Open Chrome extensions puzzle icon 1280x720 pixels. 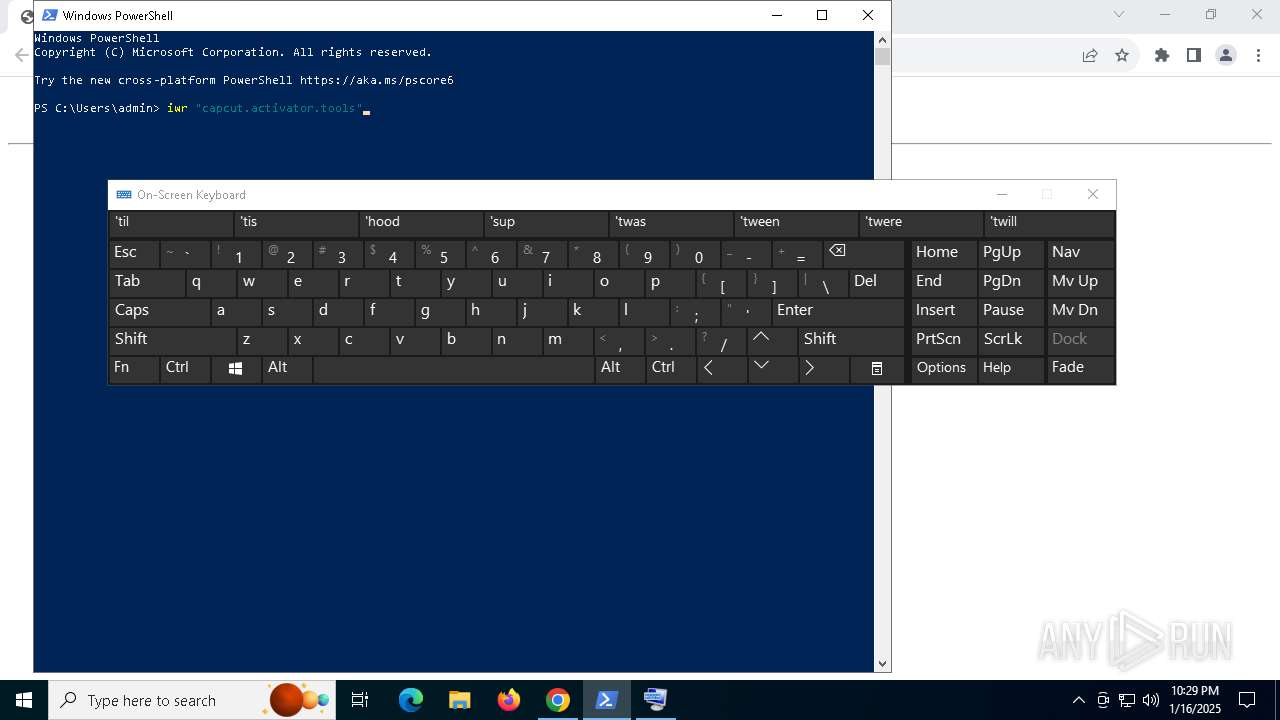pos(1162,55)
